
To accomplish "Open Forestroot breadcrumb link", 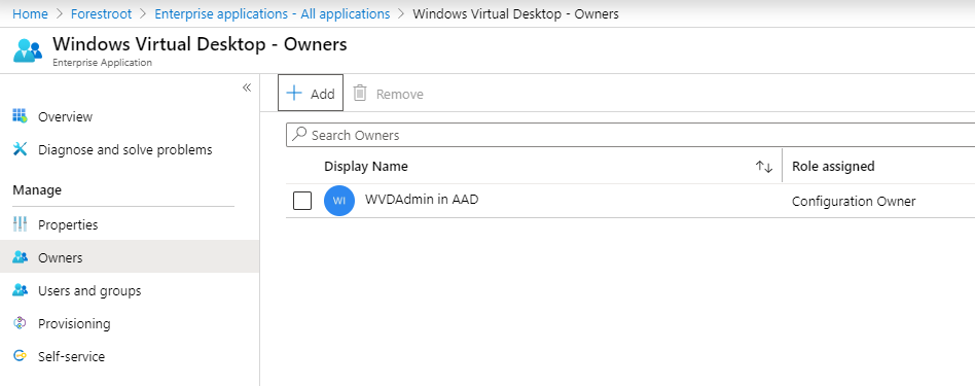I will point(101,14).
